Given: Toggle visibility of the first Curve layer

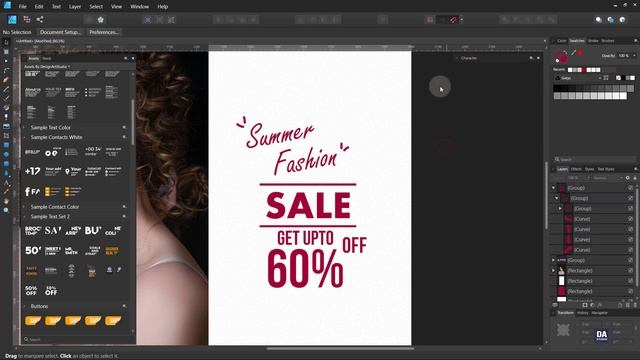Looking at the screenshot, I should (630, 219).
